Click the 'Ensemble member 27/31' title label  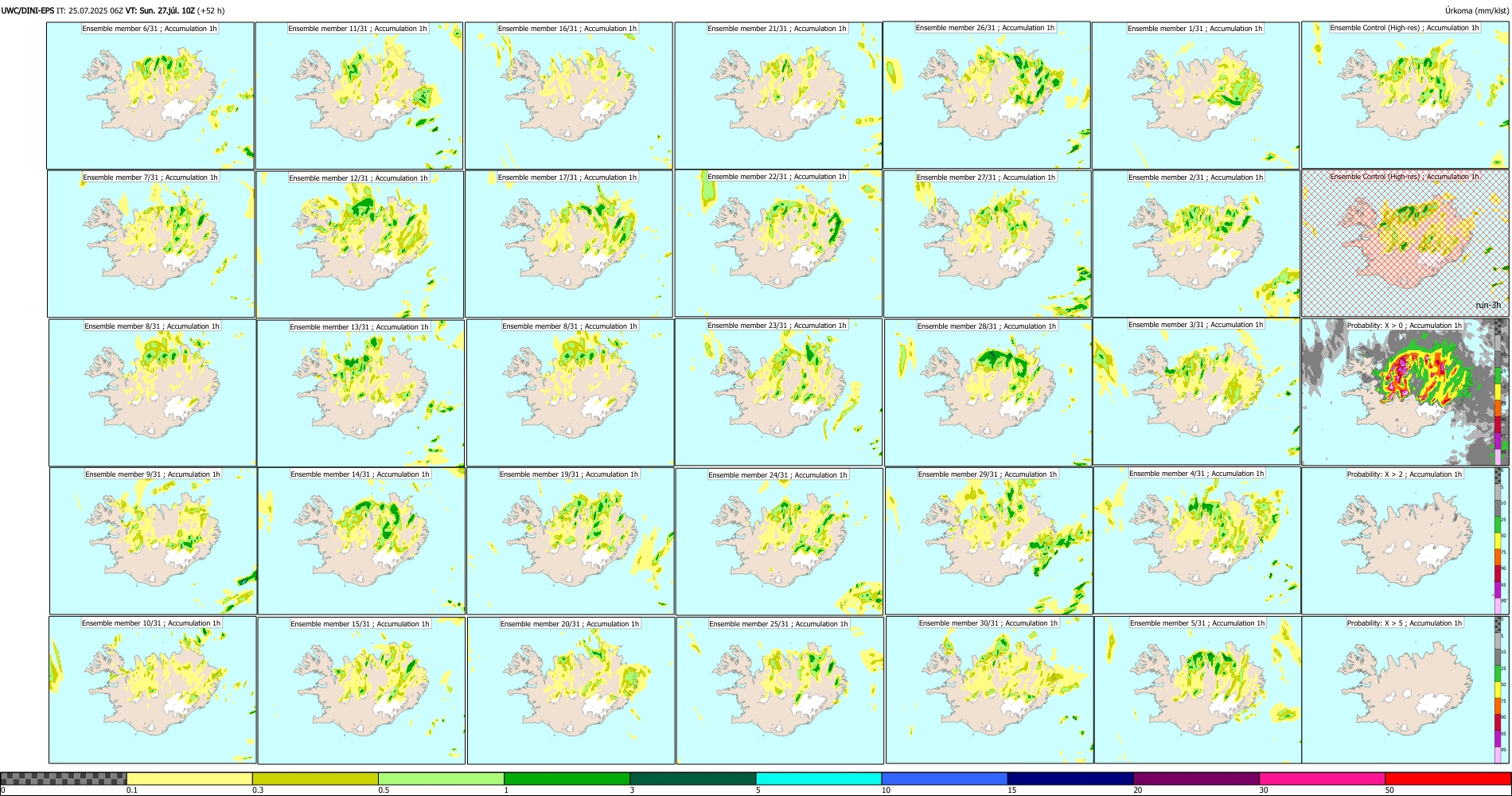click(986, 178)
